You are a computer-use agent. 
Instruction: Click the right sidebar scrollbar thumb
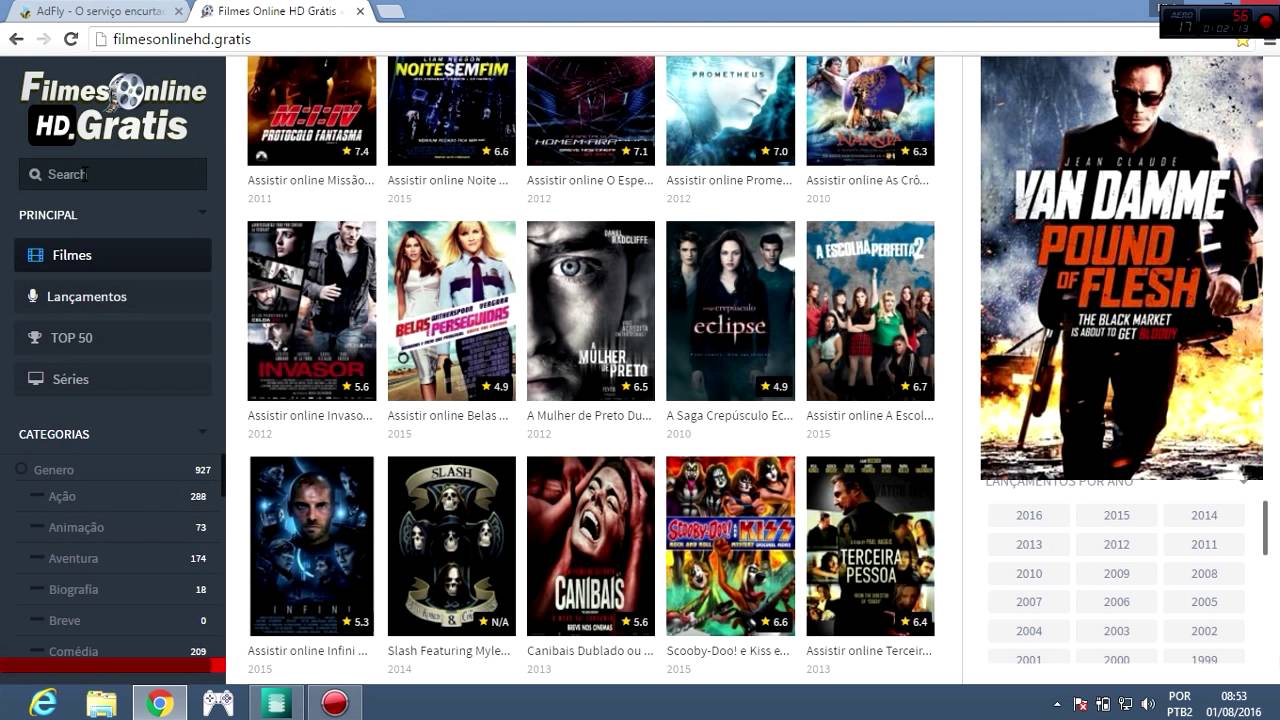click(1265, 527)
